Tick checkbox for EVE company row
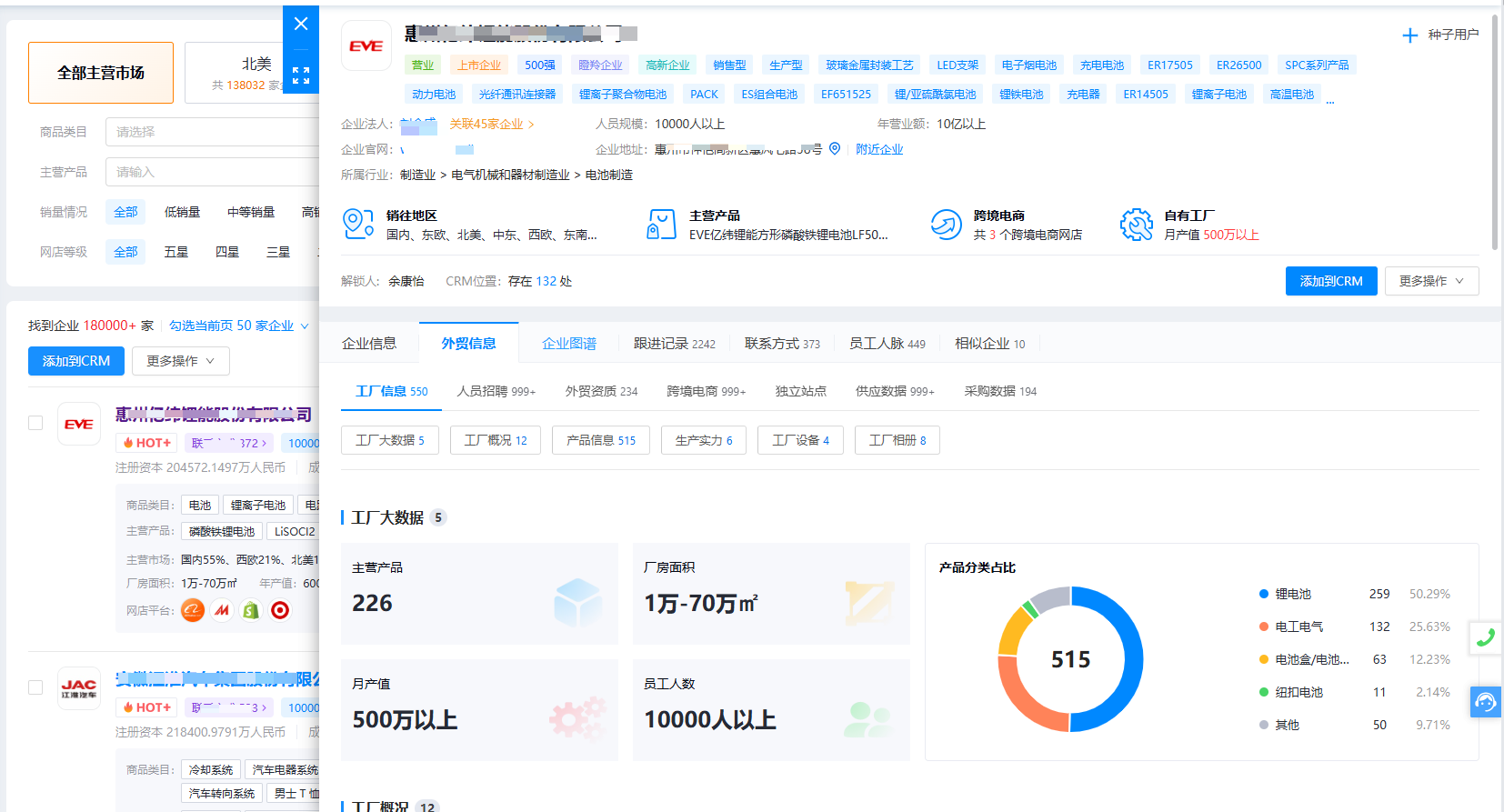Screen dimensions: 1504x812 35,423
